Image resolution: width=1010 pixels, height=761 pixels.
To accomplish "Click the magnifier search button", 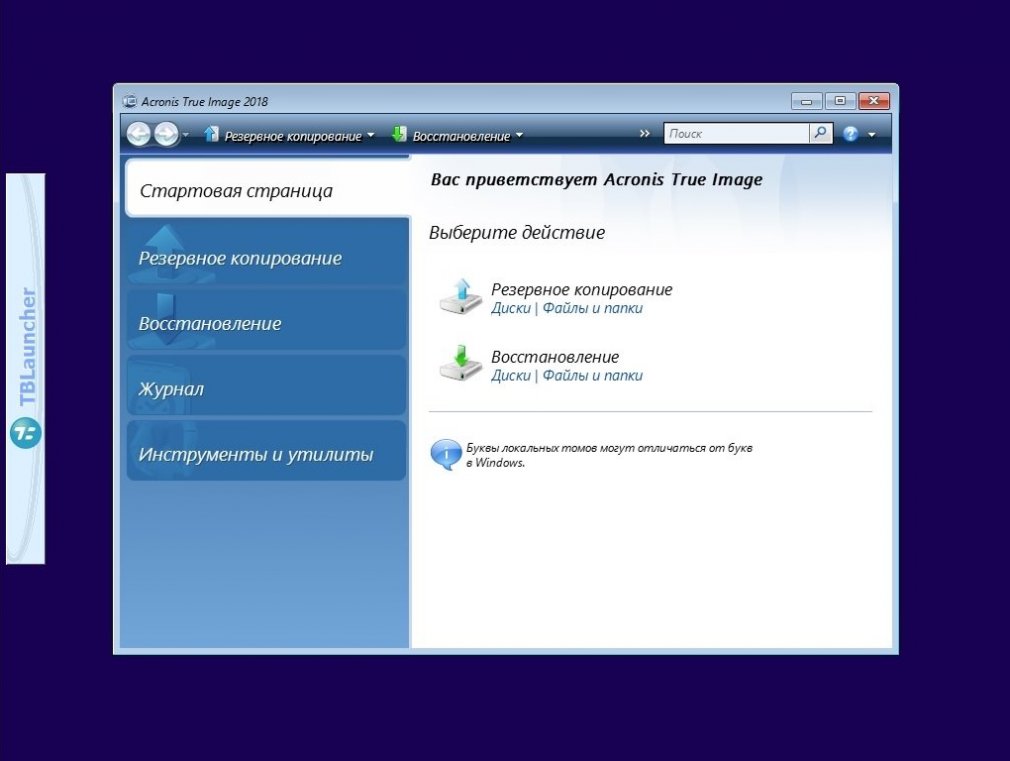I will [x=821, y=133].
